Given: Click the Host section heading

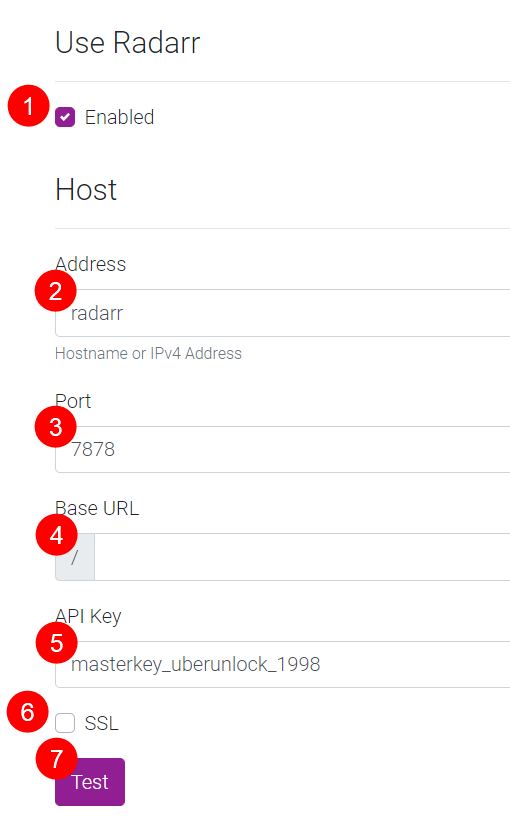Looking at the screenshot, I should click(x=86, y=189).
